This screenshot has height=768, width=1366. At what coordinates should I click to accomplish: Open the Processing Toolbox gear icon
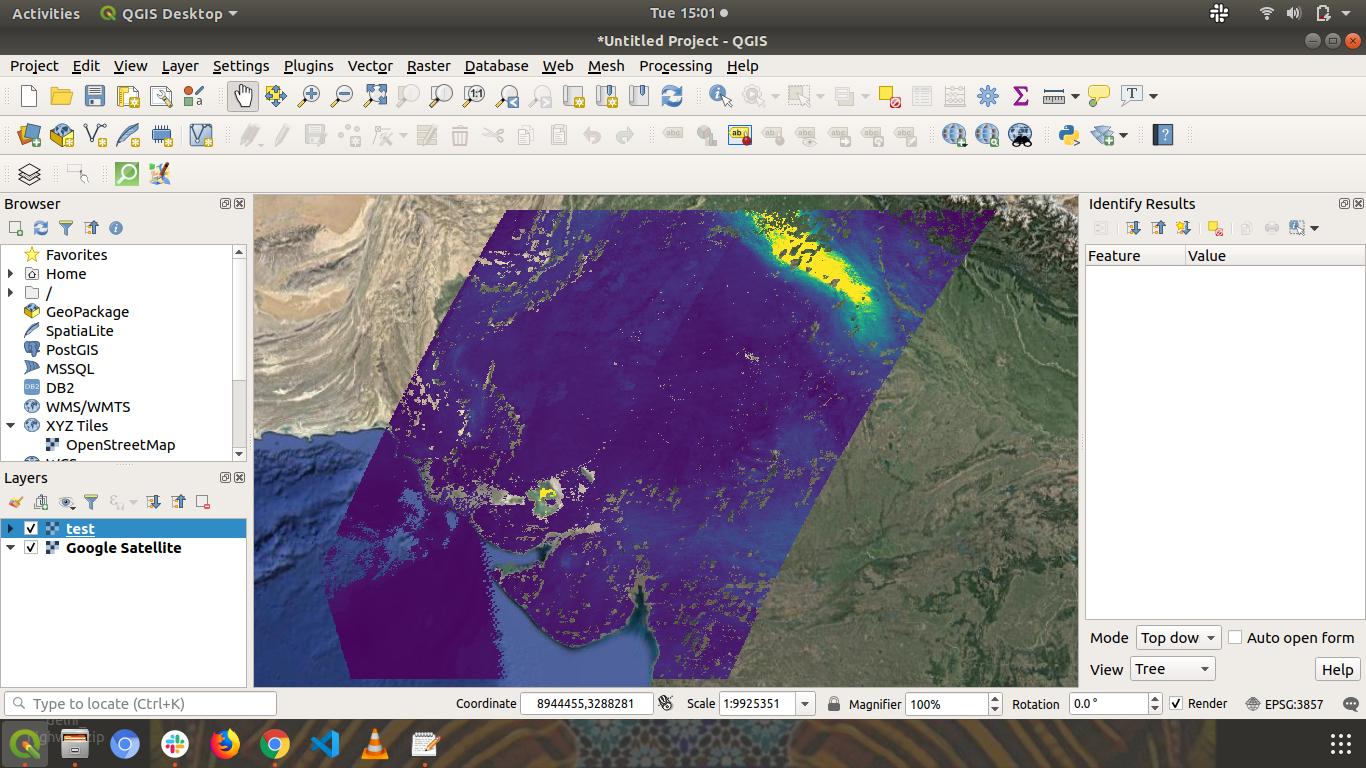tap(988, 96)
